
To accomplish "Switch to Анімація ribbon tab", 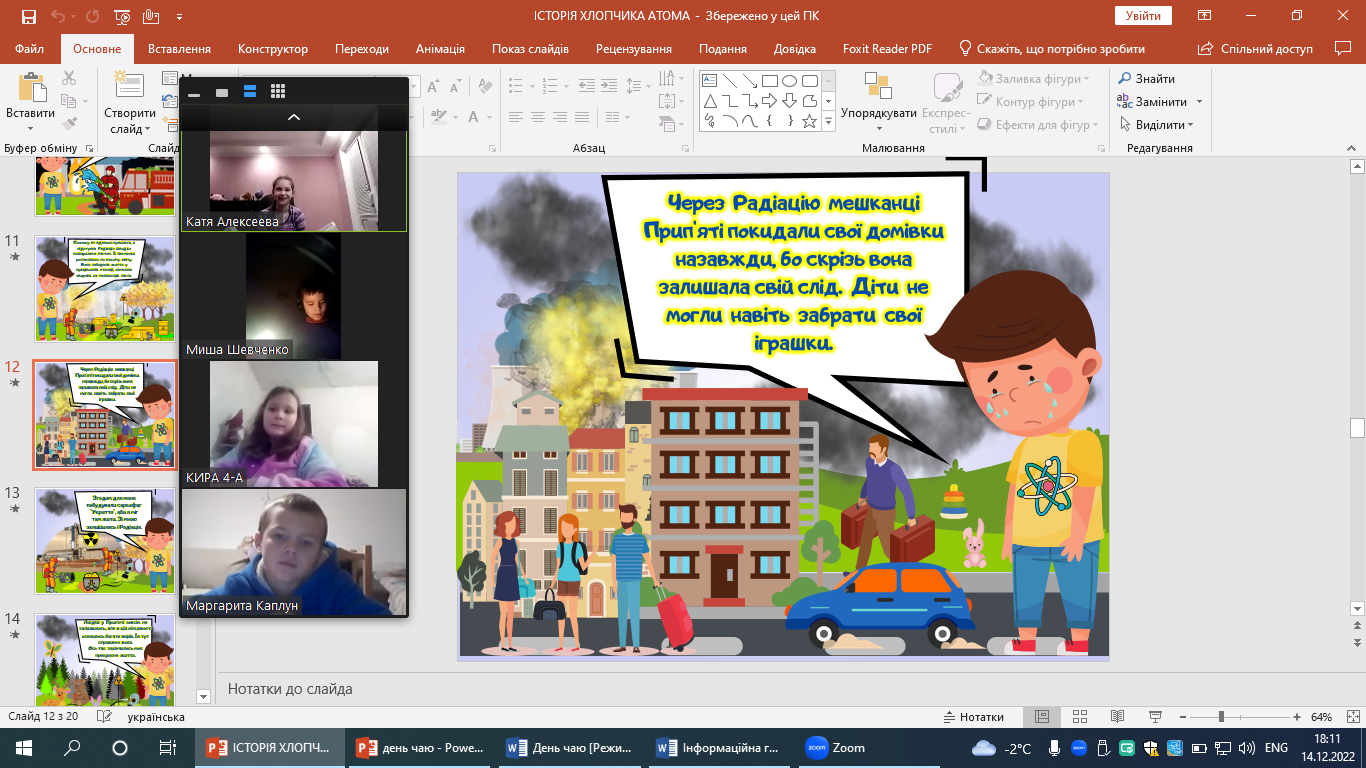I will pos(440,49).
